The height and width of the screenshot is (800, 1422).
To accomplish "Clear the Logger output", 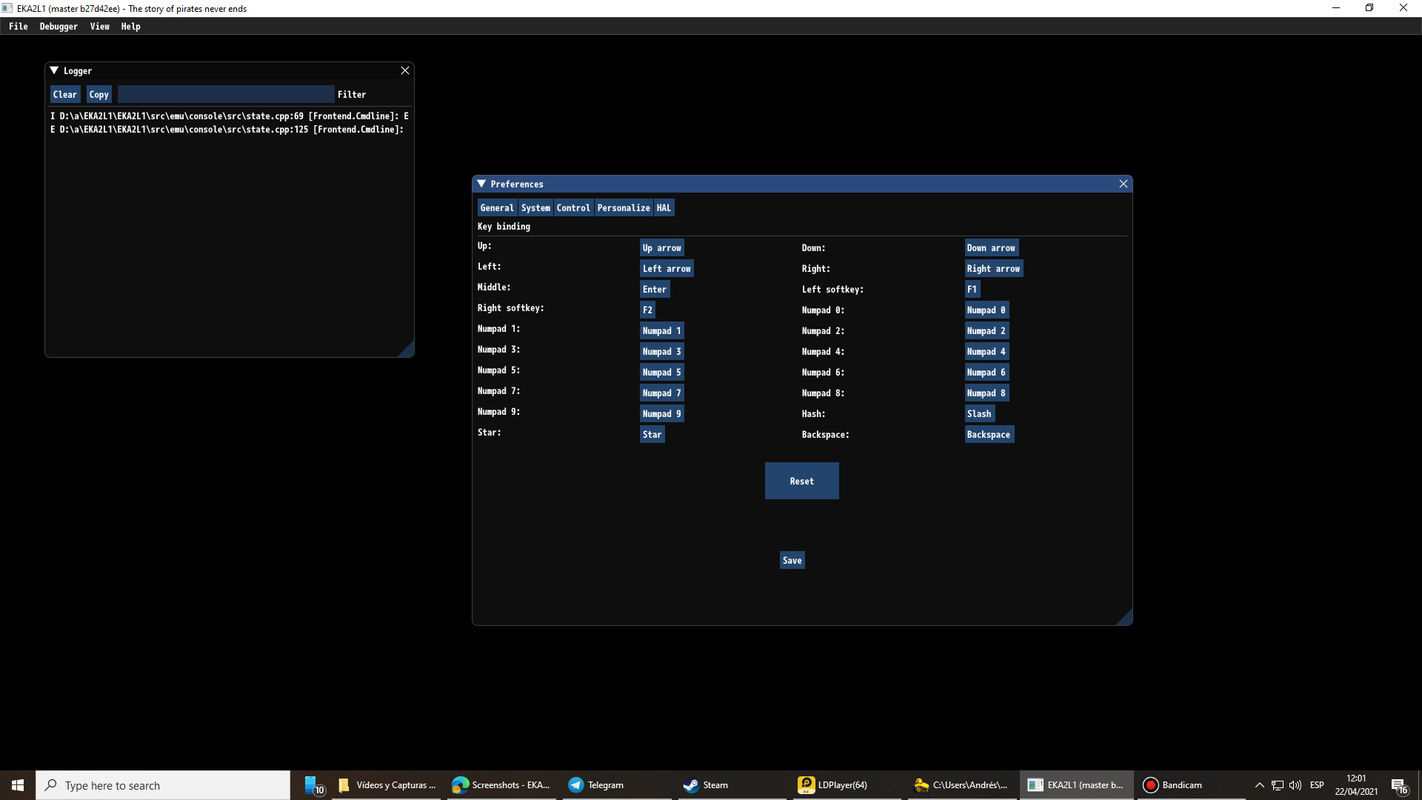I will [x=65, y=94].
